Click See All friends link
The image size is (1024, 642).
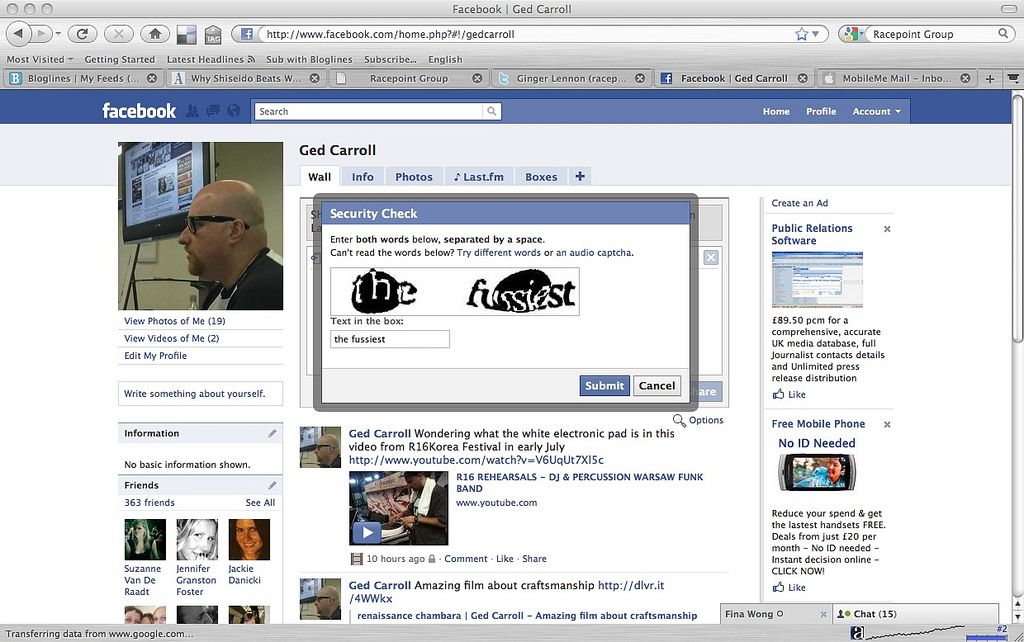point(260,503)
